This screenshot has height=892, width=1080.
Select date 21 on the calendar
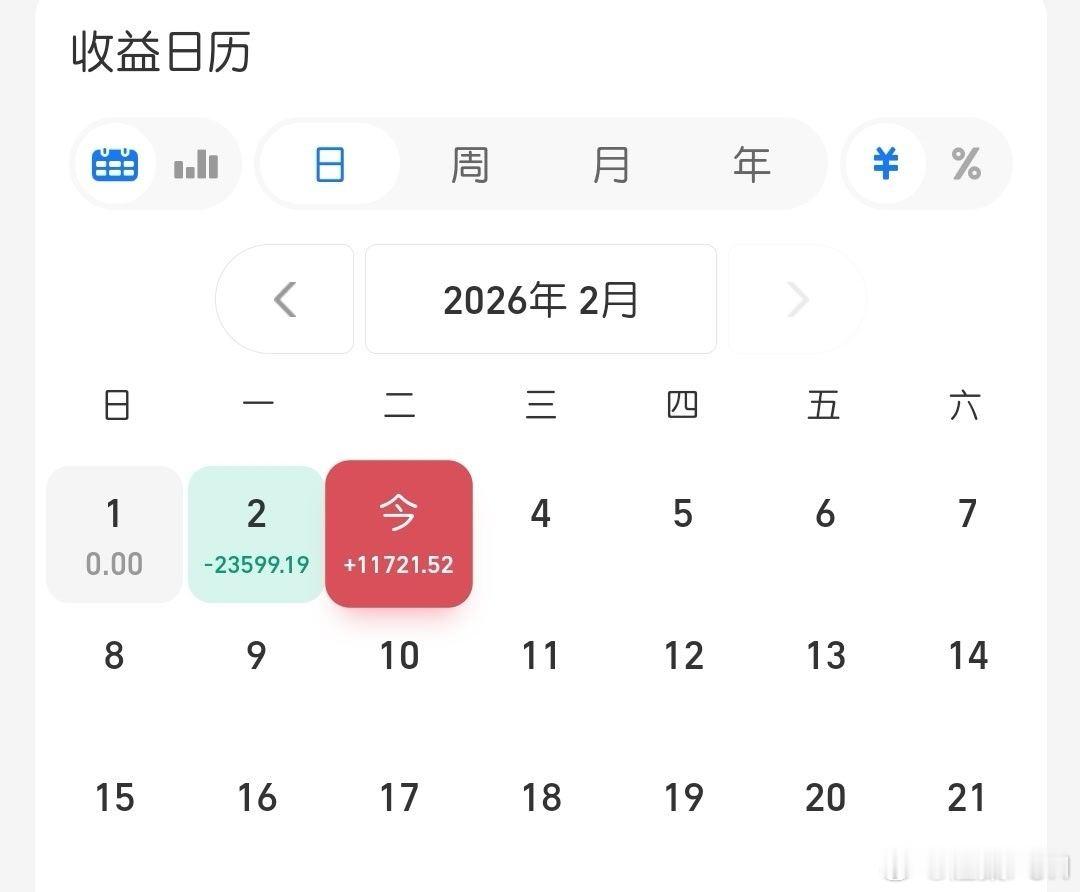click(x=966, y=797)
